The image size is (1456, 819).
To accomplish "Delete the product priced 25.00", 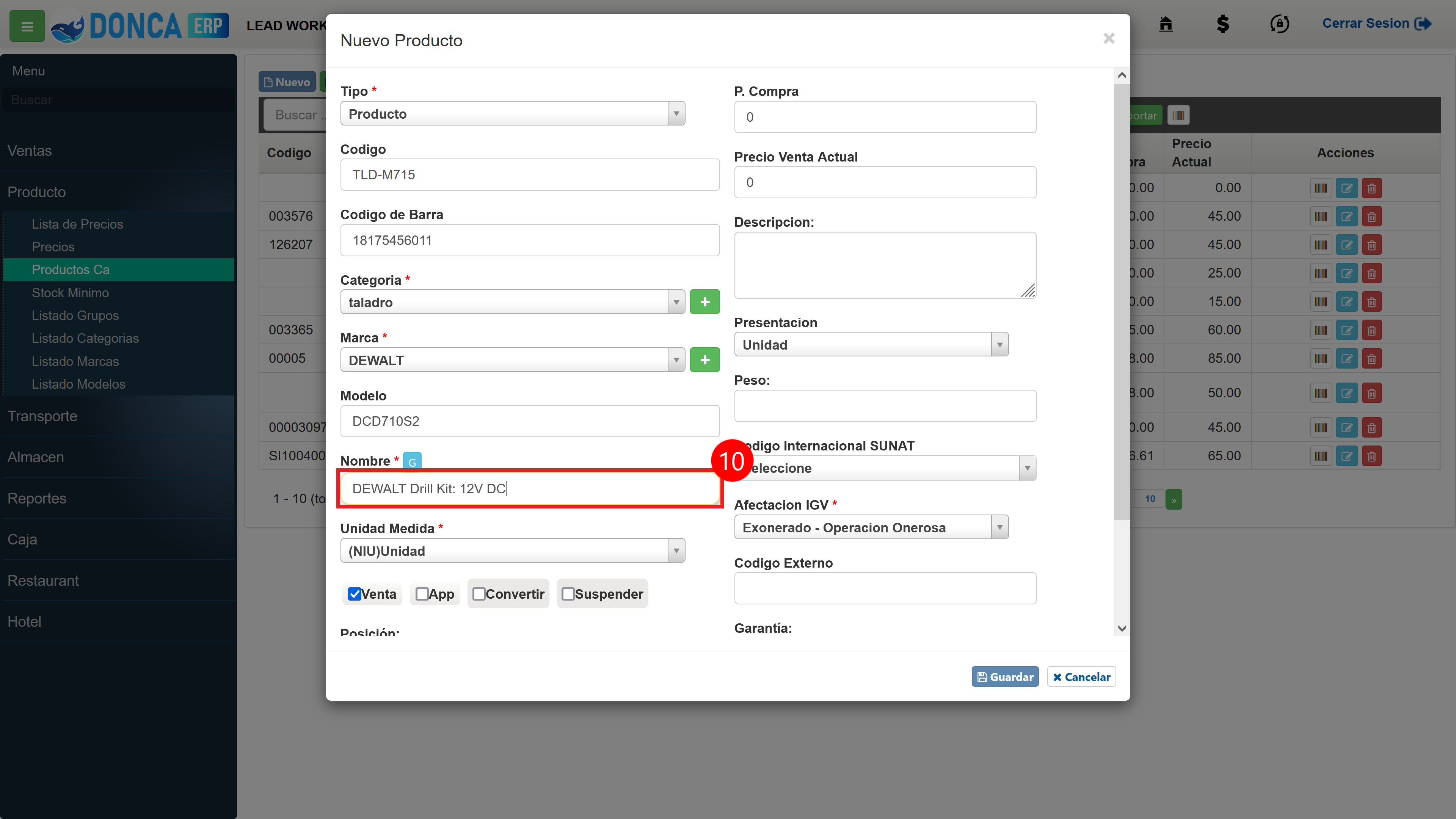I will [1372, 273].
